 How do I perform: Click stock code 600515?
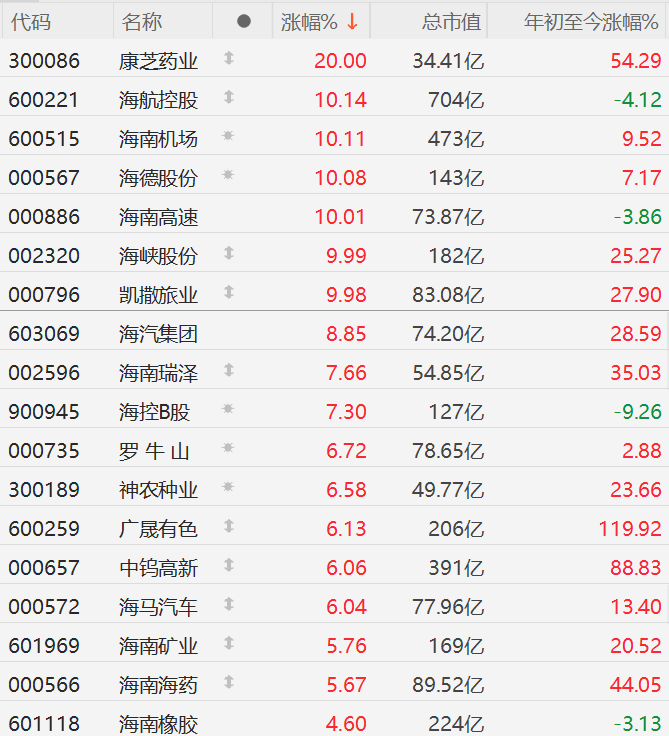tap(44, 139)
